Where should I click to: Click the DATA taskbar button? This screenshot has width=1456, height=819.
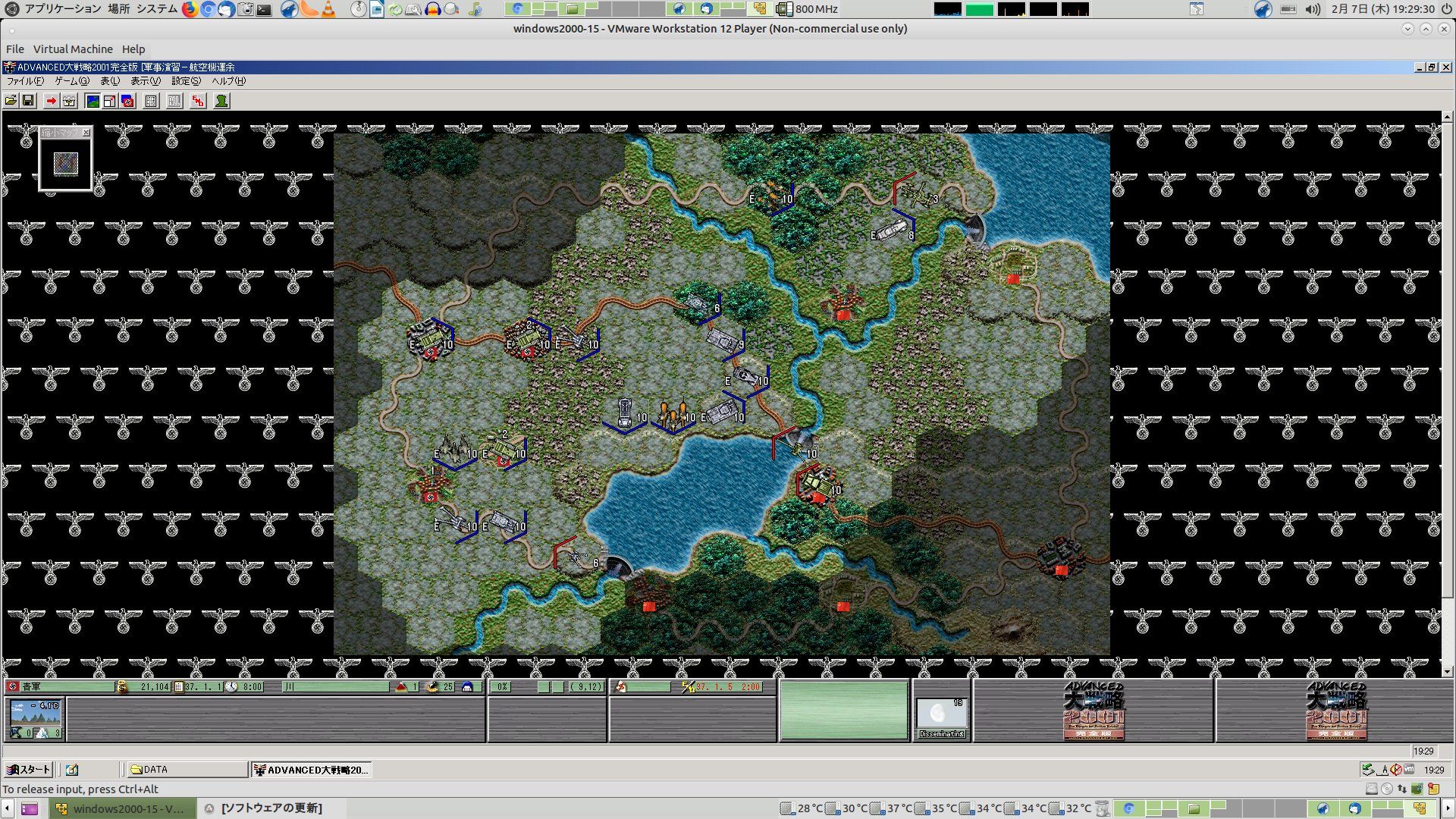click(186, 770)
